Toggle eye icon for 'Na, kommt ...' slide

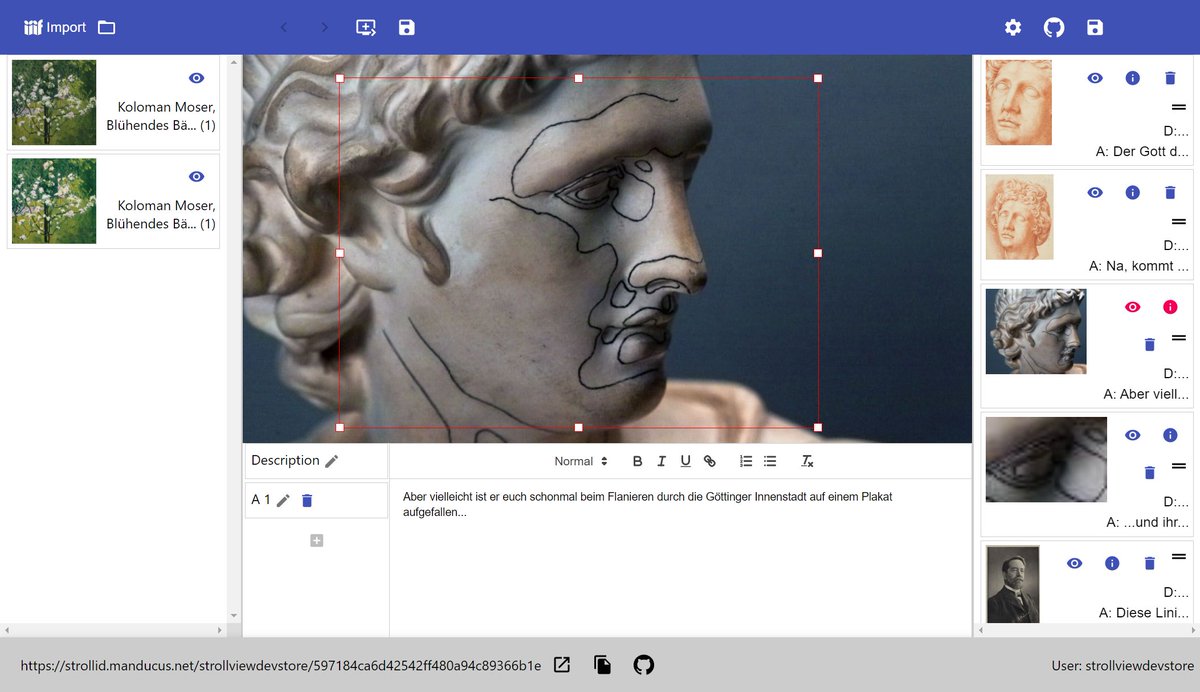(1095, 192)
